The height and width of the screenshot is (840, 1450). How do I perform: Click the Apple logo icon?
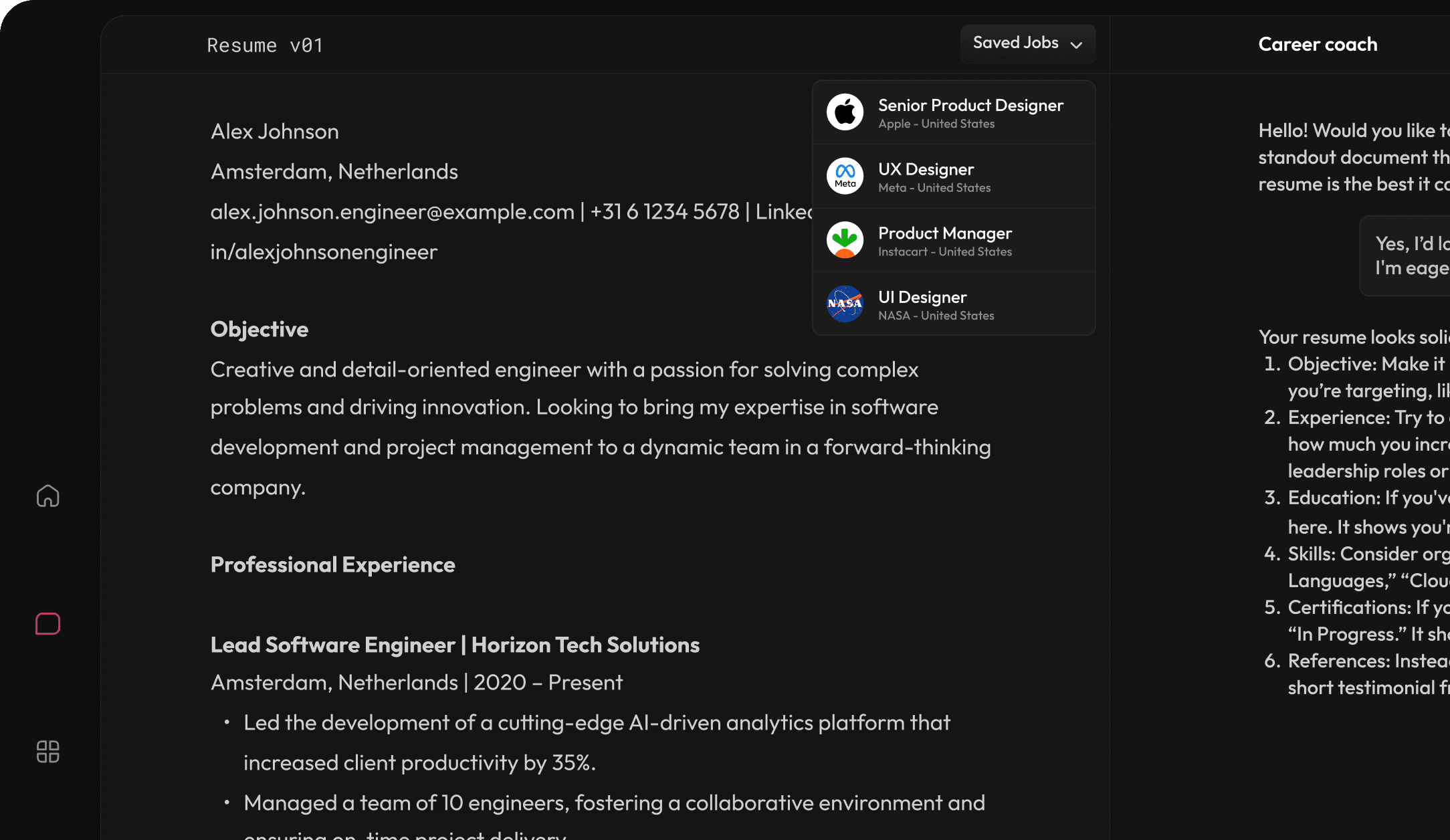pyautogui.click(x=845, y=112)
